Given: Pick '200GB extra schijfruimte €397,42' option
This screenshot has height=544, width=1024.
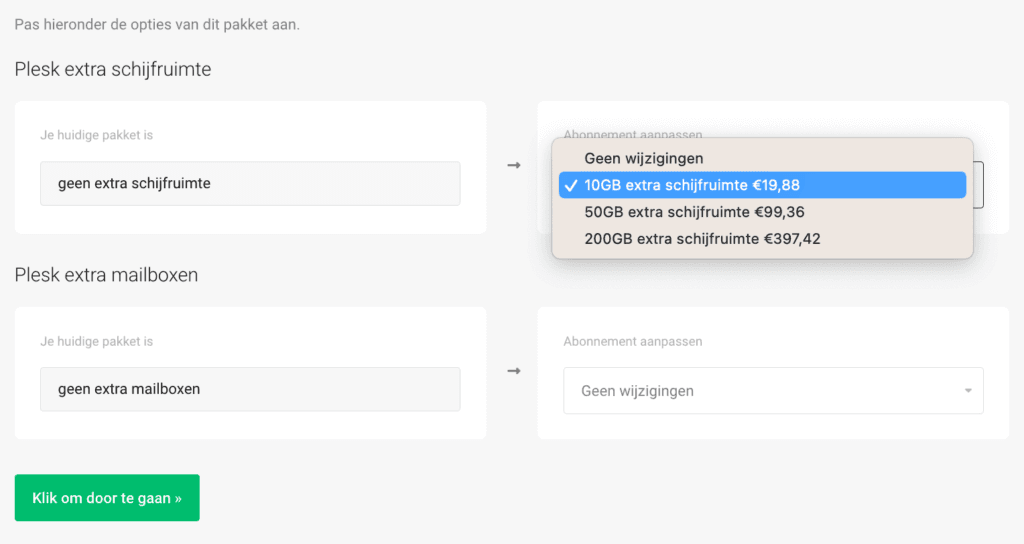Looking at the screenshot, I should pyautogui.click(x=702, y=239).
